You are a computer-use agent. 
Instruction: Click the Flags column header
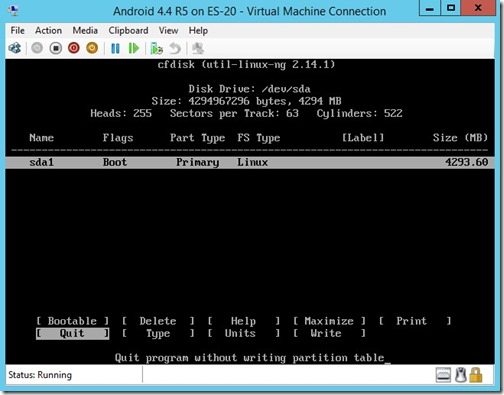point(118,138)
